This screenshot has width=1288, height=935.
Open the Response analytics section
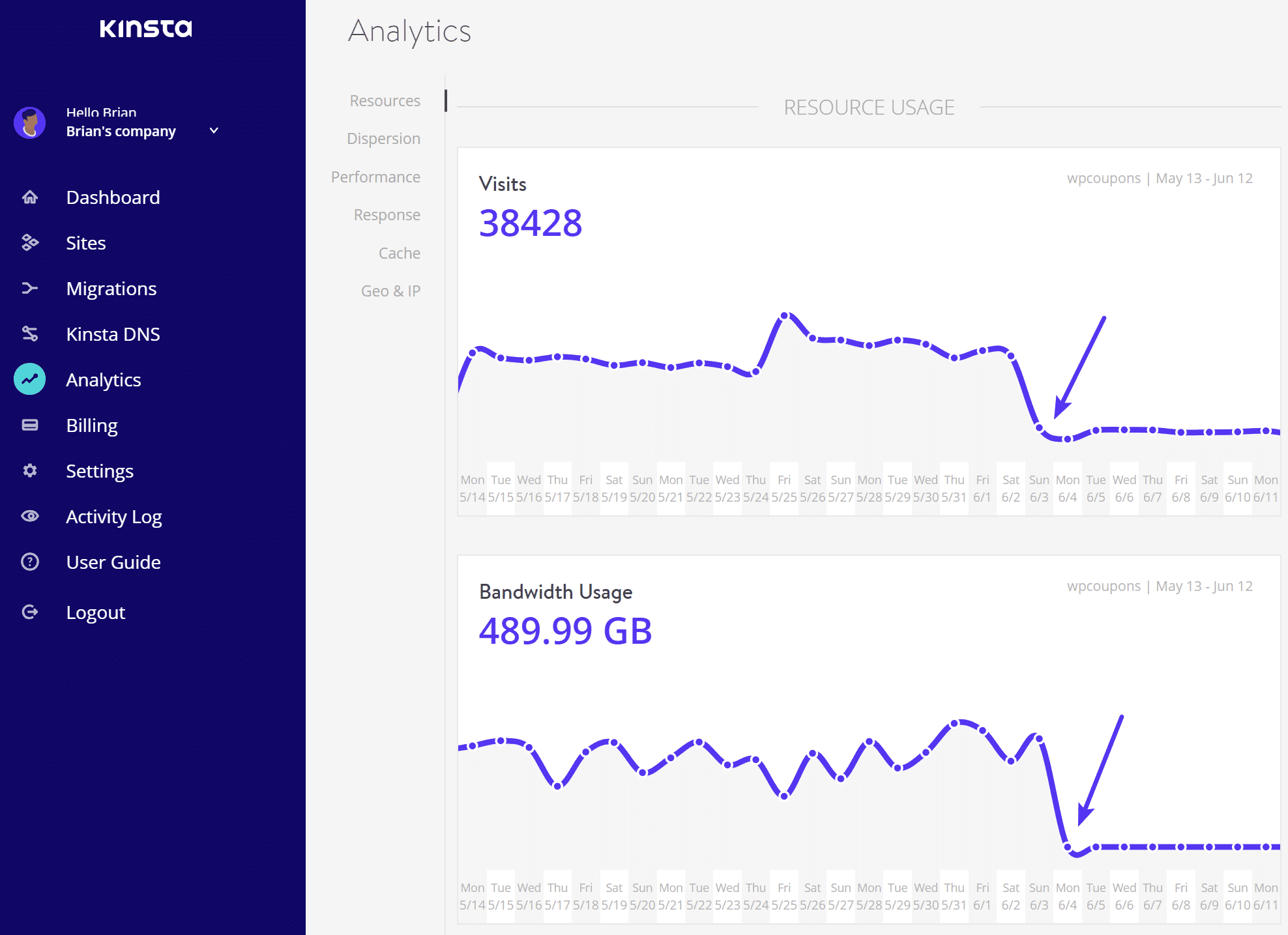(387, 215)
